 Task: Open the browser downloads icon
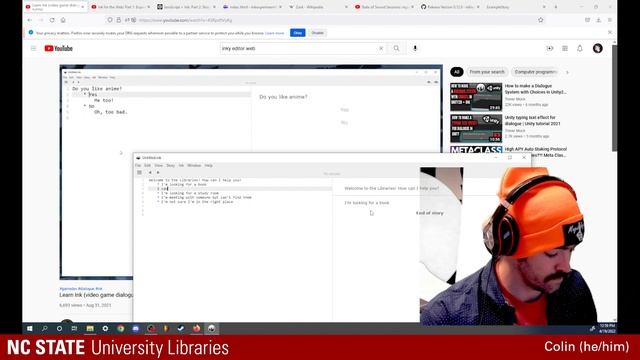(598, 20)
